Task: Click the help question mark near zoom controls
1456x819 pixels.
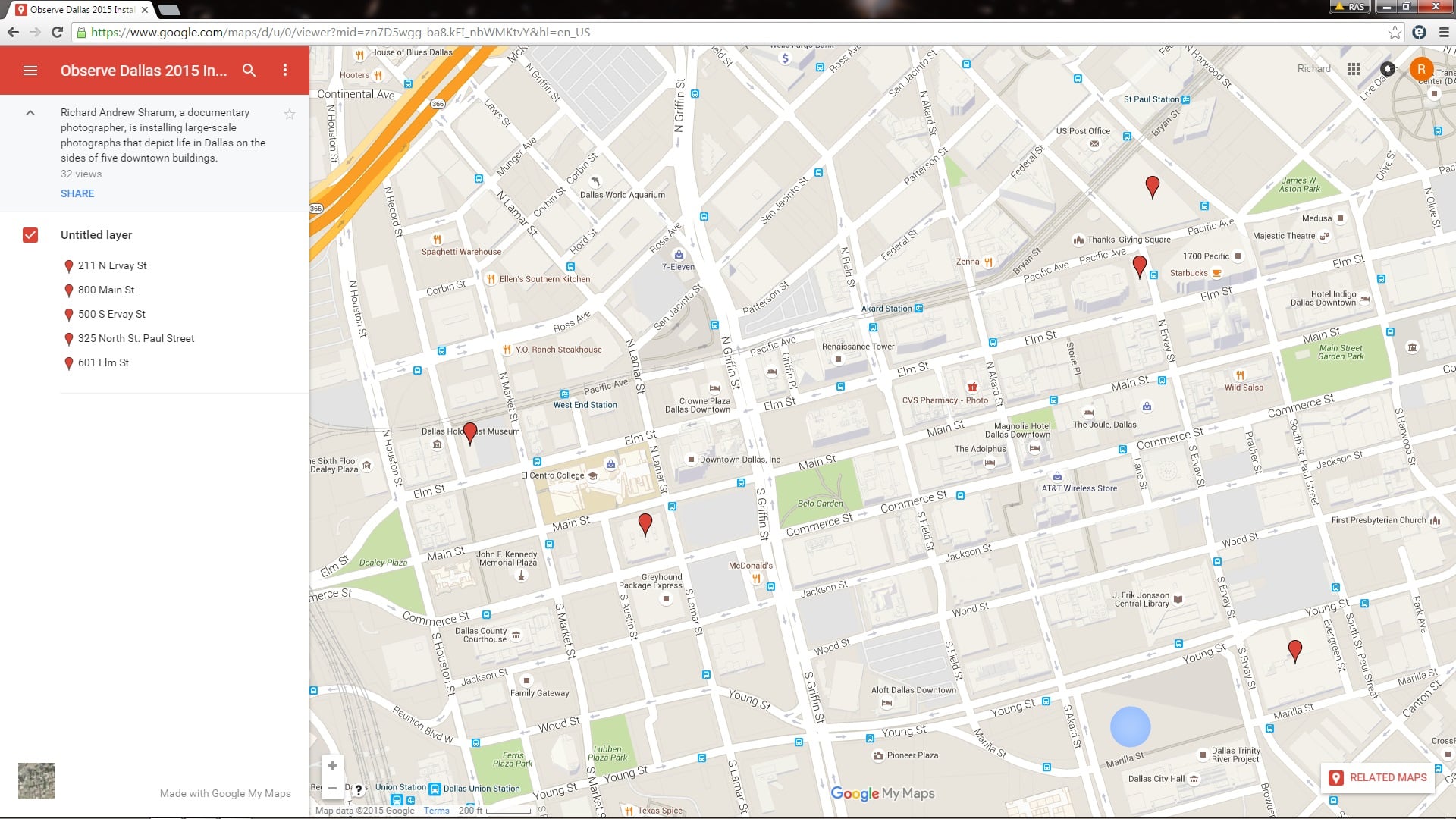Action: pos(359,789)
